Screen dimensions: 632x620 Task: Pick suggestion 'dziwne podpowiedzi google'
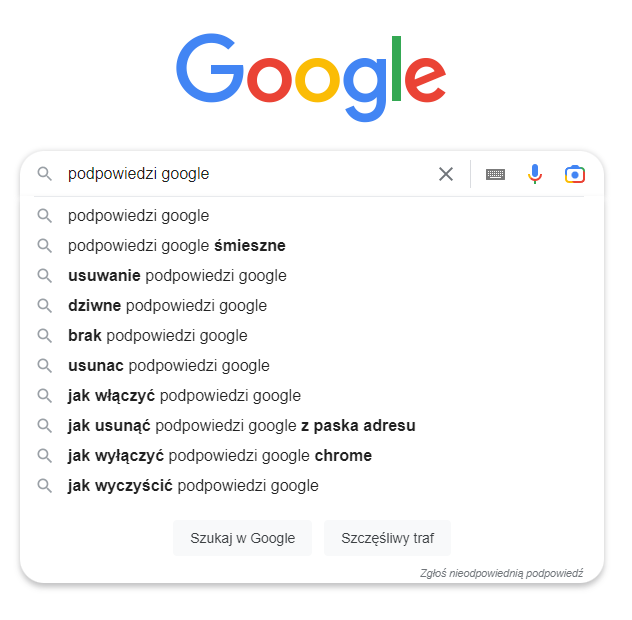[x=167, y=305]
